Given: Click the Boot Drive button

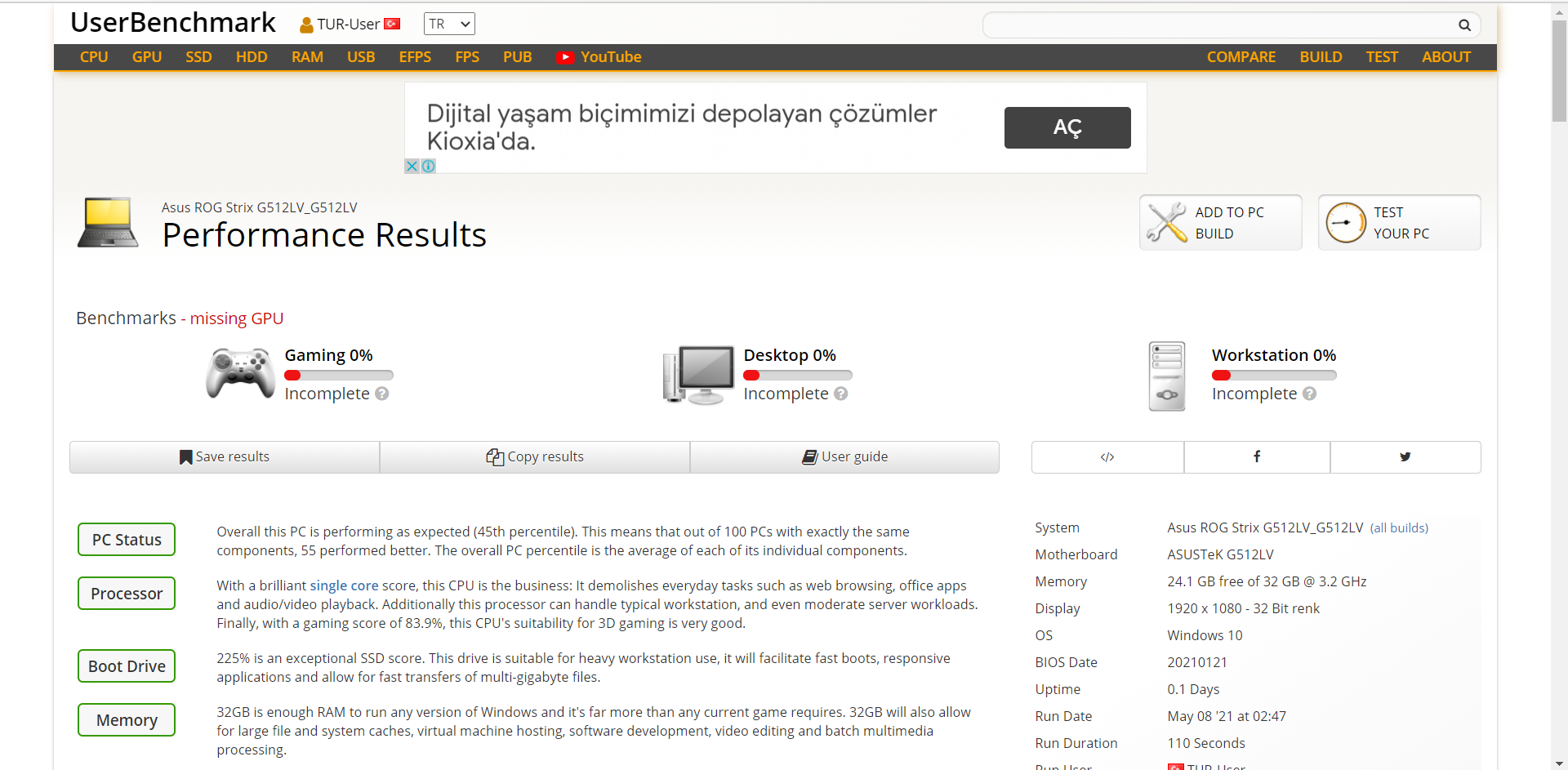Looking at the screenshot, I should click(127, 666).
